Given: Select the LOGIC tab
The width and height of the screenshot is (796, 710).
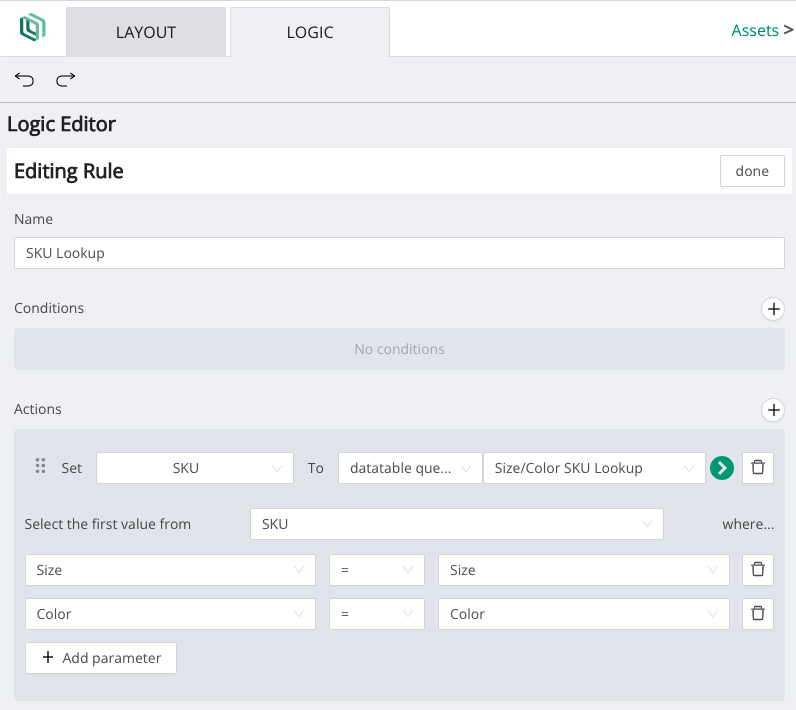Looking at the screenshot, I should [x=310, y=32].
